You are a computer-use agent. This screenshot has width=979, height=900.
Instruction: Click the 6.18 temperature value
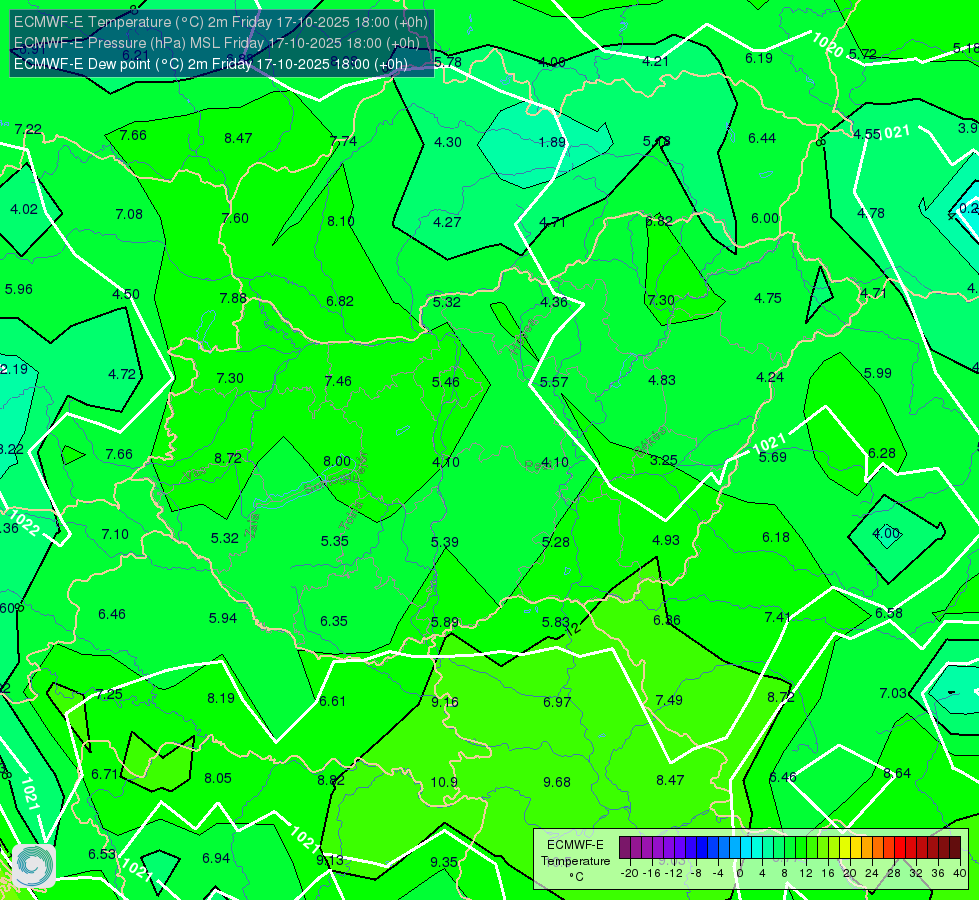[775, 537]
